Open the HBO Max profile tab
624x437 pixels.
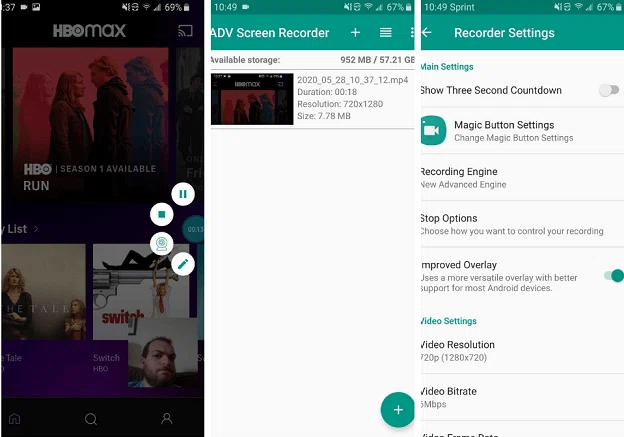click(167, 419)
